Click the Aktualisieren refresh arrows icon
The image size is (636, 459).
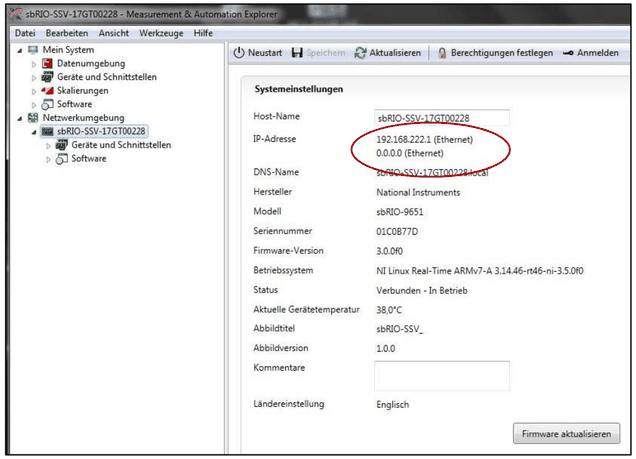point(360,53)
